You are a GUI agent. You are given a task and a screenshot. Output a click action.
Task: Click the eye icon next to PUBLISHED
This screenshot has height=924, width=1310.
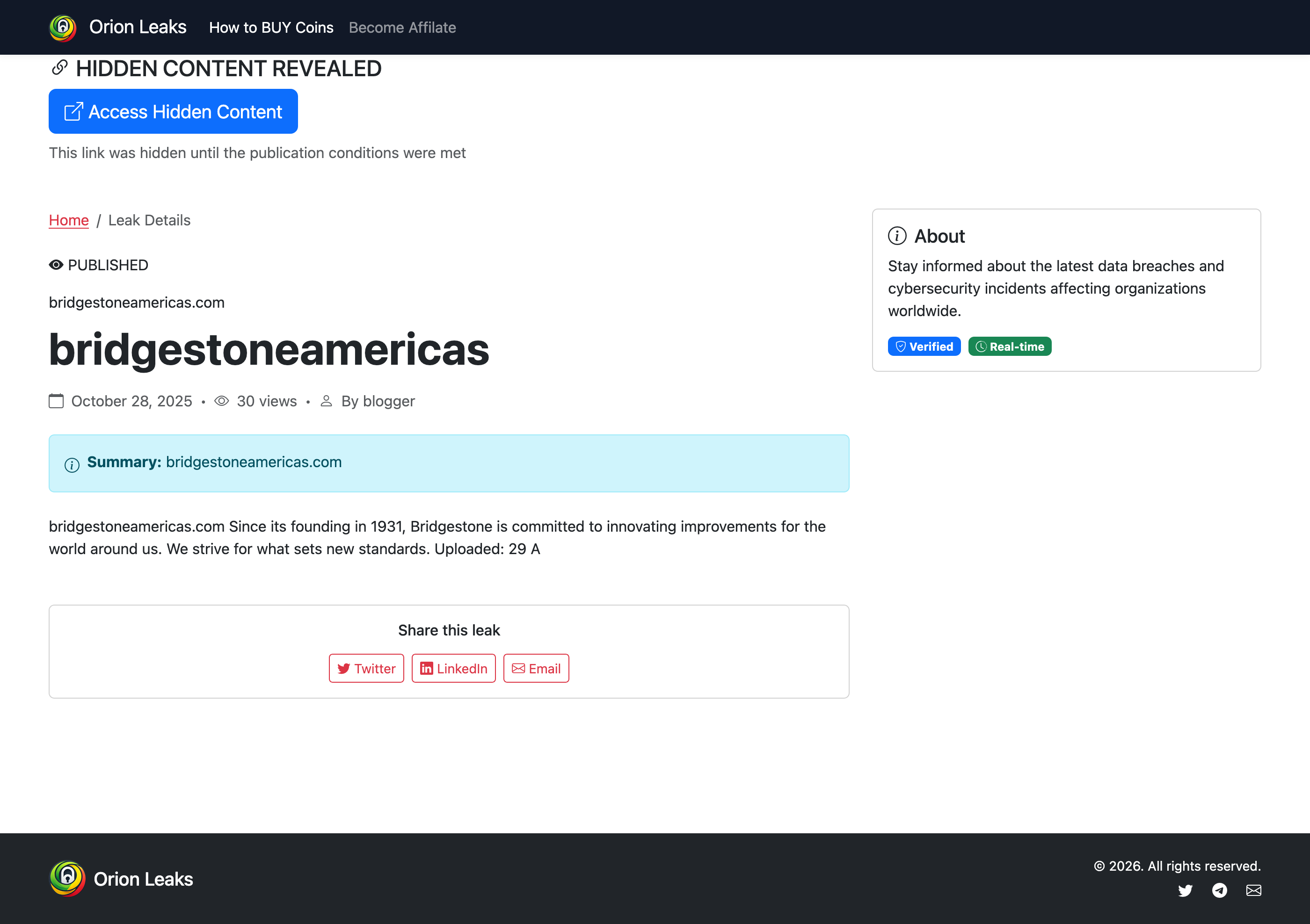pos(56,265)
